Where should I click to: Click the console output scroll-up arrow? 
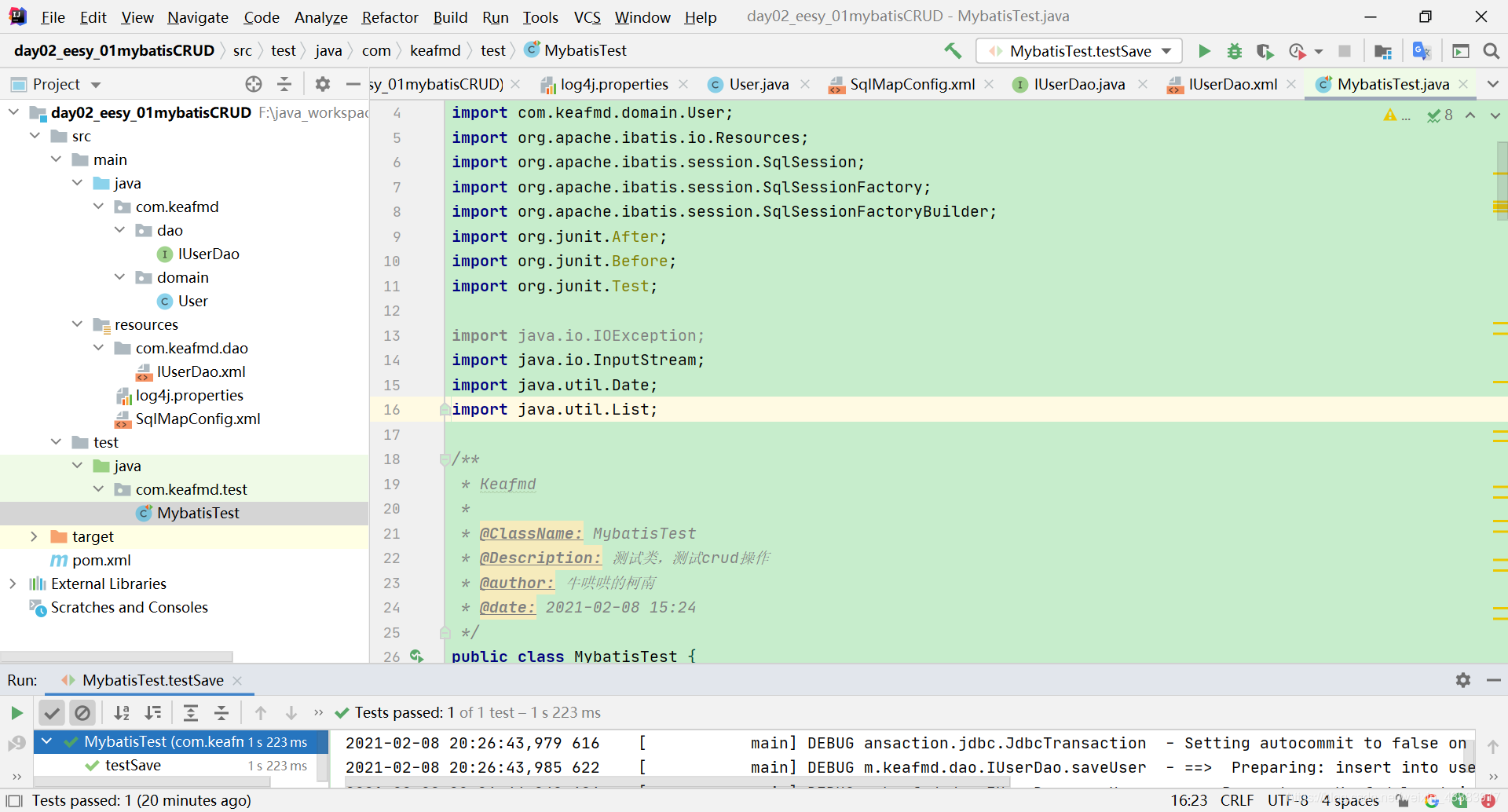click(1493, 746)
